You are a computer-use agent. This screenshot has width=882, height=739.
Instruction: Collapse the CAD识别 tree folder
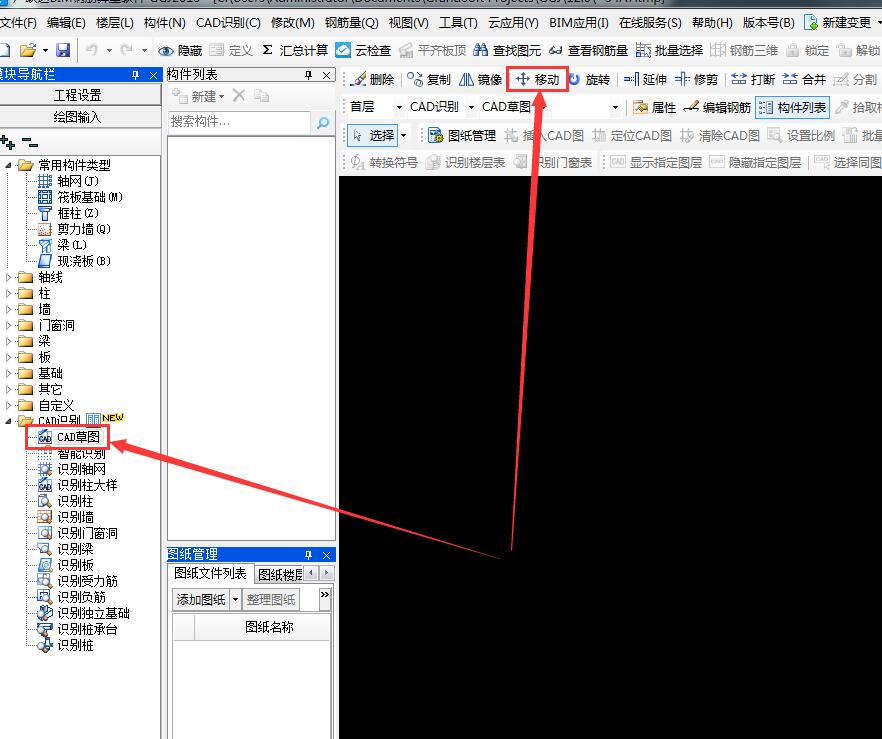(x=8, y=421)
